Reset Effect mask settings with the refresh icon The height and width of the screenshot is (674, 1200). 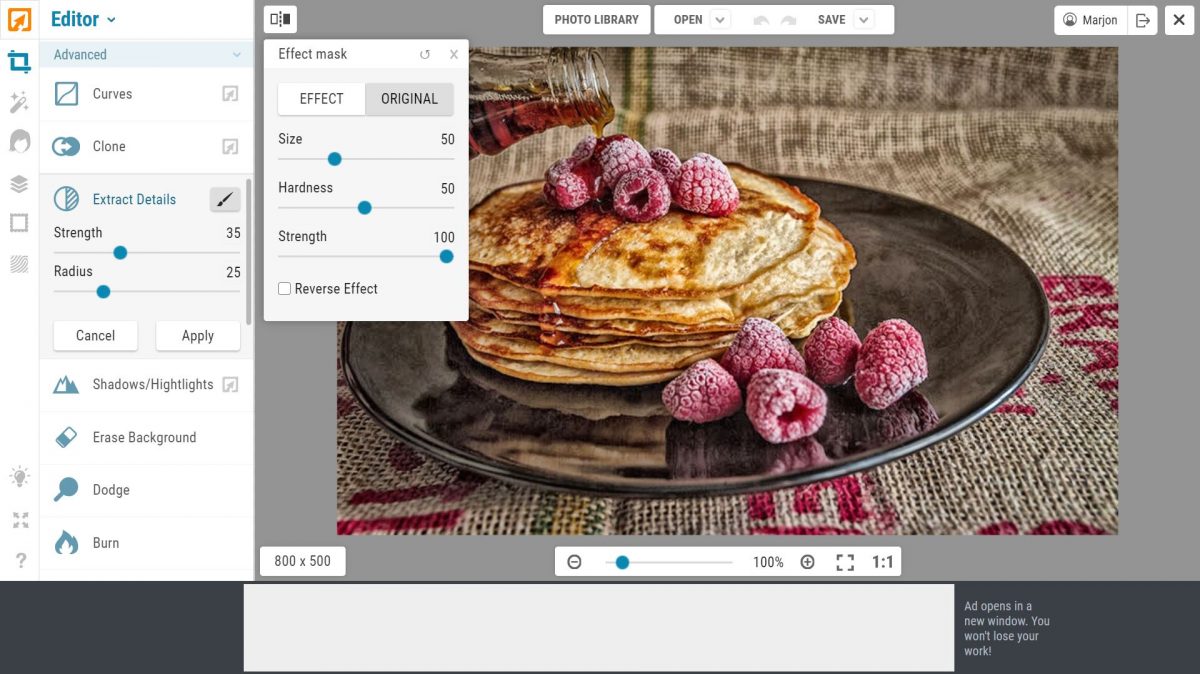pos(424,54)
